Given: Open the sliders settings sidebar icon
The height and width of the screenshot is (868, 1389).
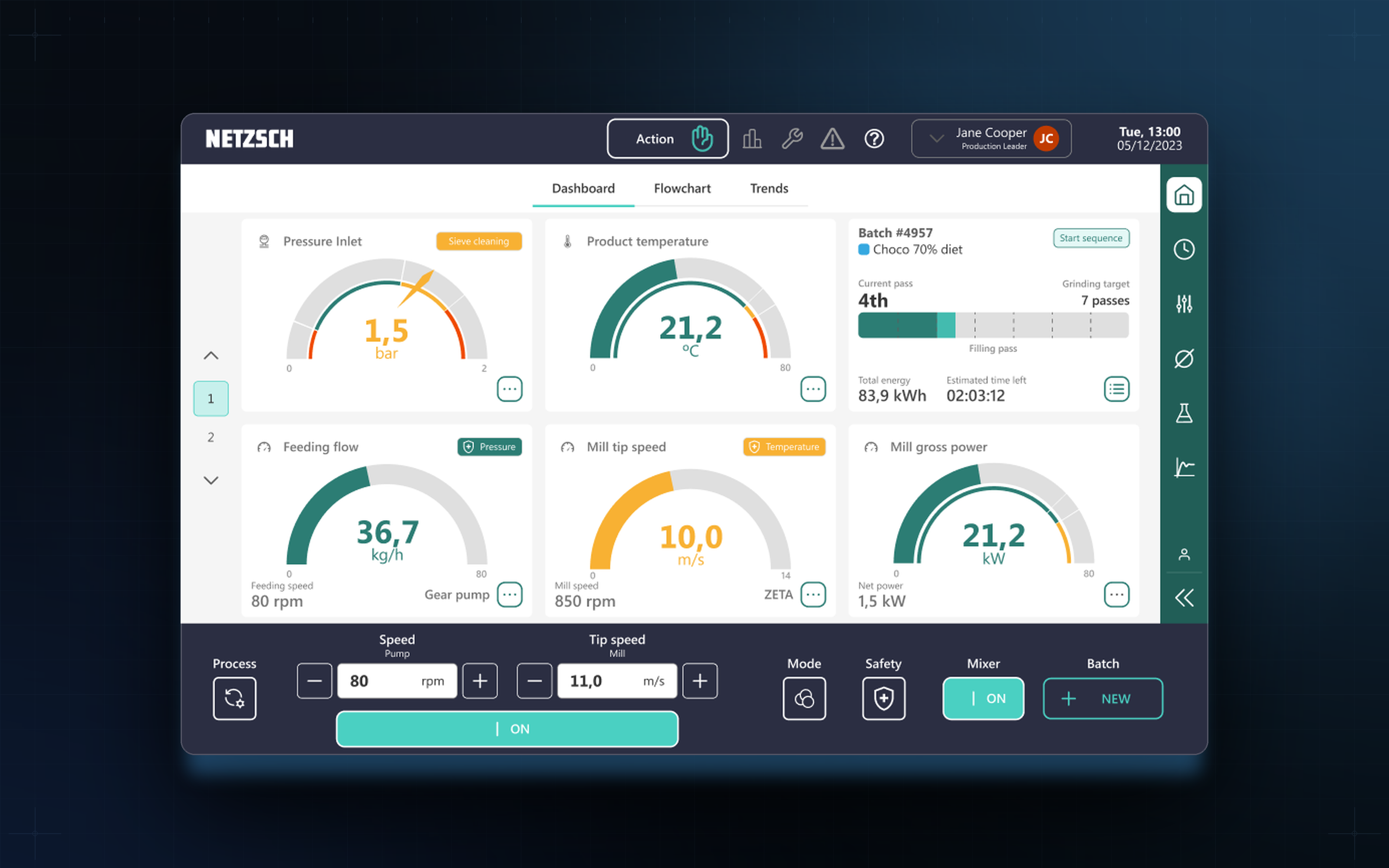Looking at the screenshot, I should (1184, 304).
